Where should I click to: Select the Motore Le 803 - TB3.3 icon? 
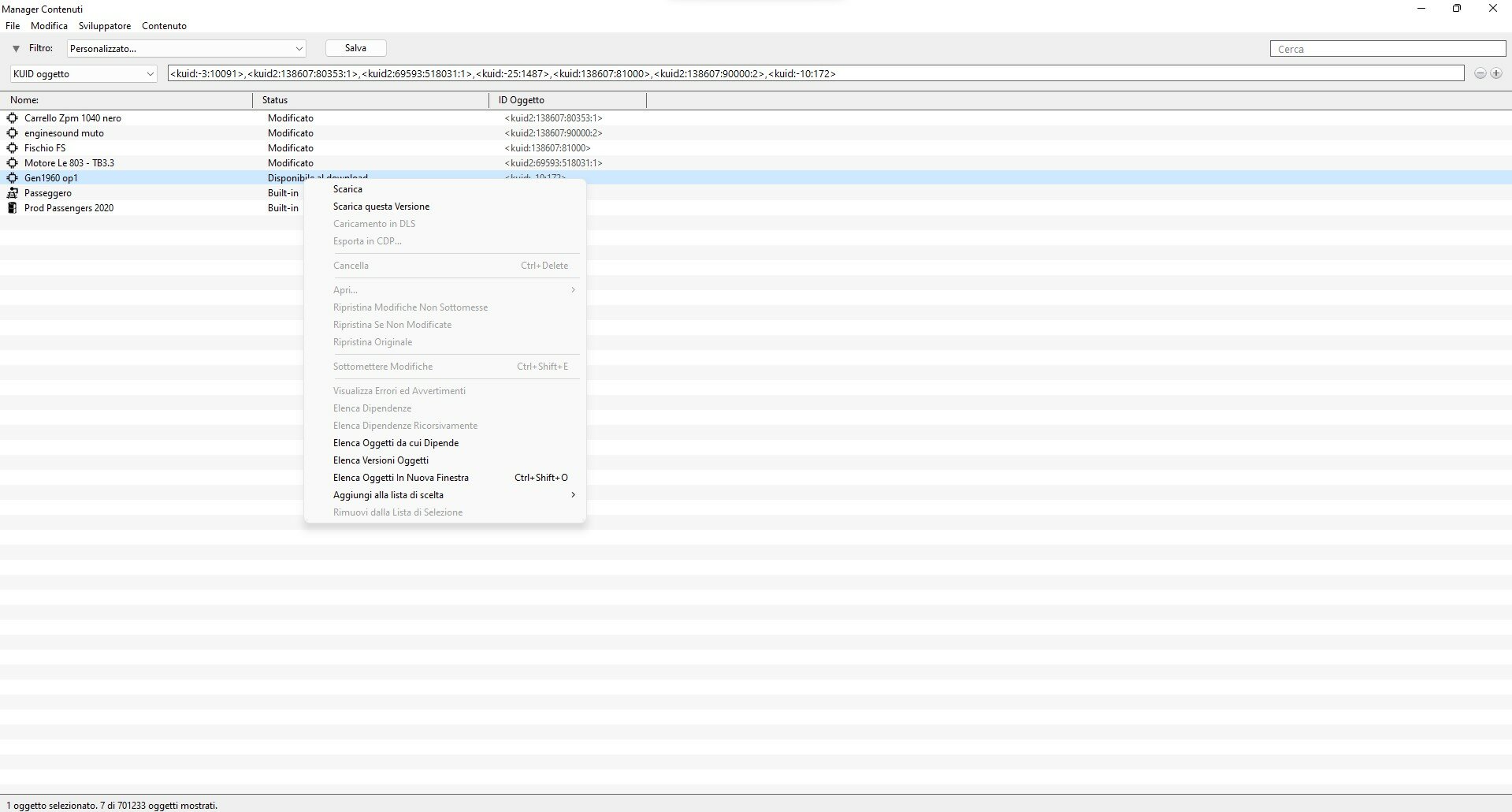point(12,163)
